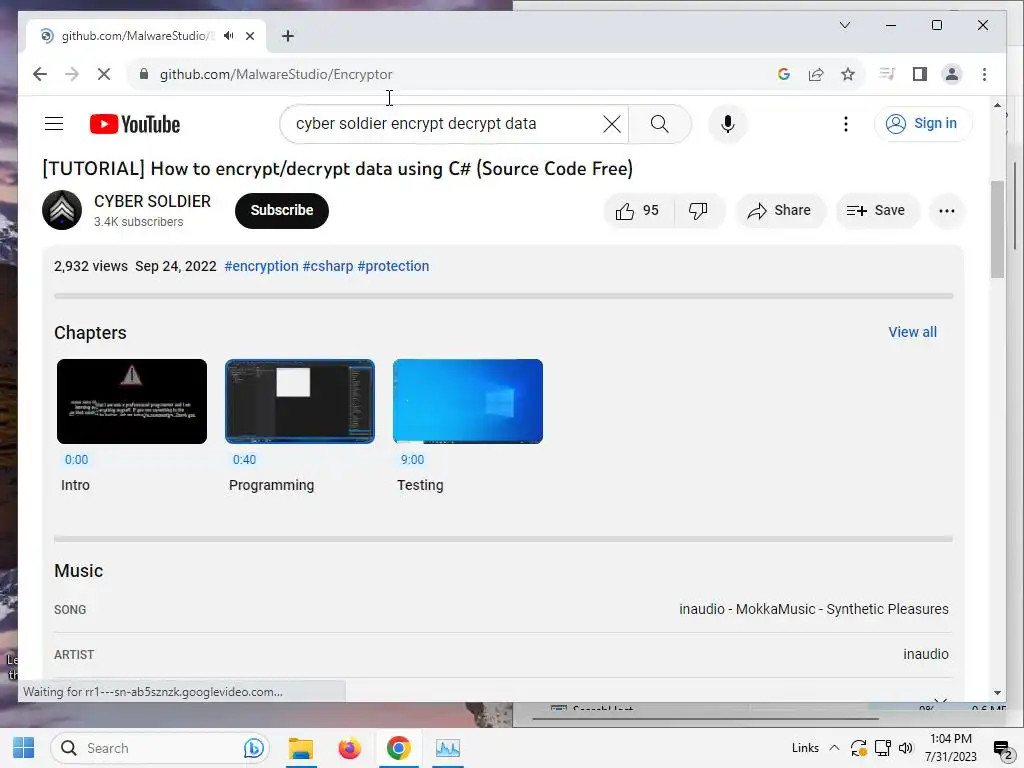
Task: Open the YouTube hamburger guide menu
Action: 54,123
